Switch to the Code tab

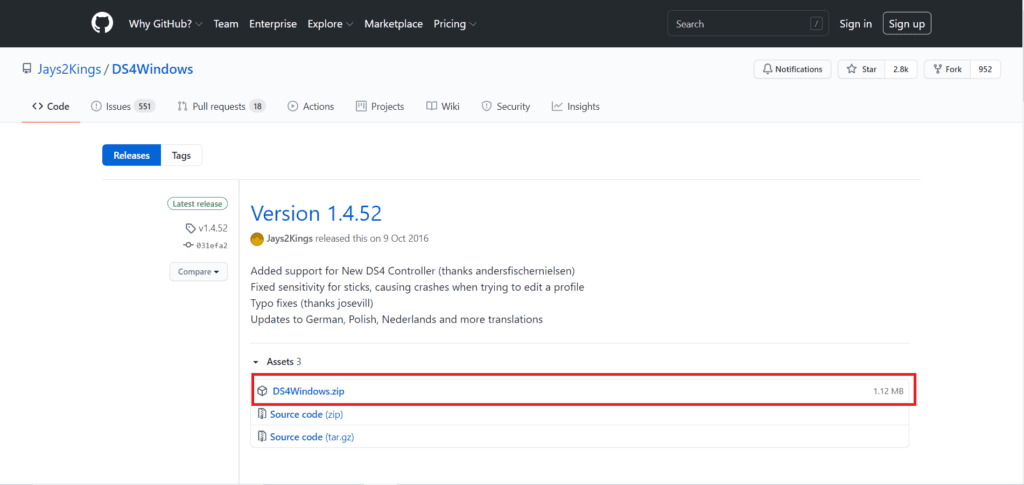tap(50, 106)
